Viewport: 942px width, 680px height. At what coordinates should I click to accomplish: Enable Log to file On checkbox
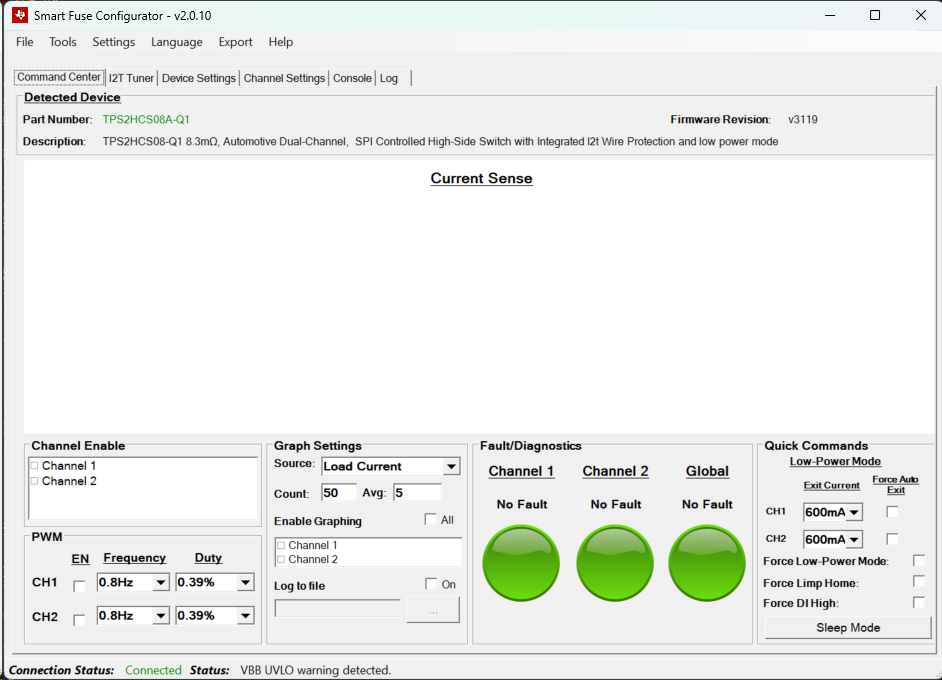pos(431,584)
